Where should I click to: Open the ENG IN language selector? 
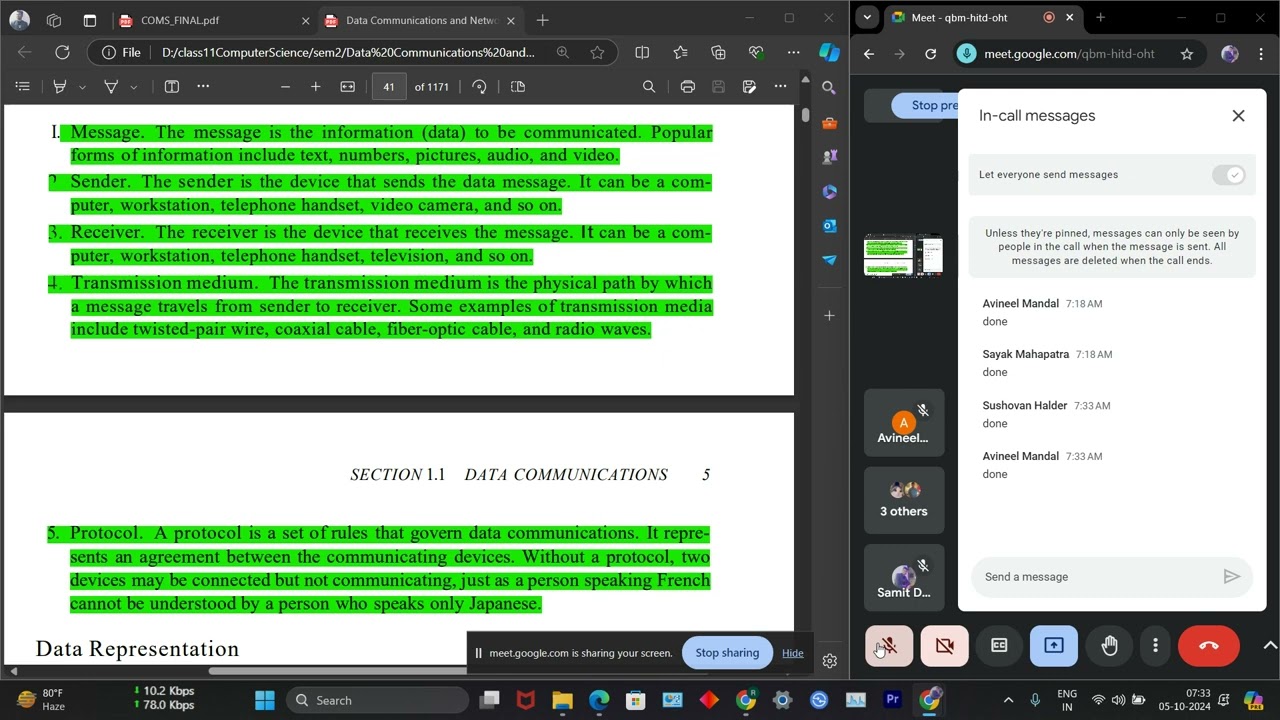tap(1067, 700)
